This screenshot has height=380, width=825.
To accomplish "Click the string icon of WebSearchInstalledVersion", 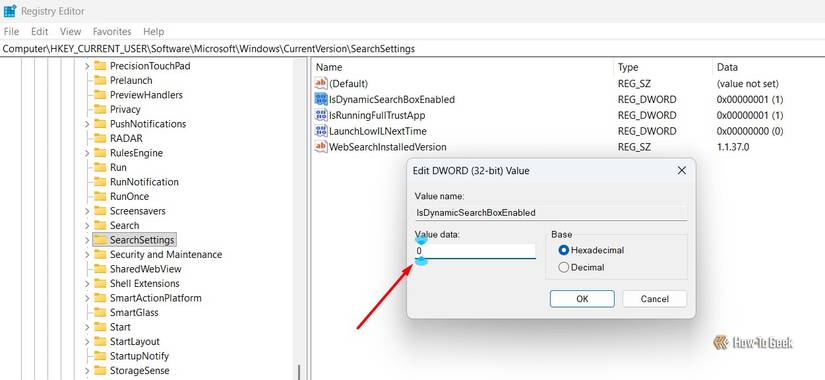I will 320,146.
